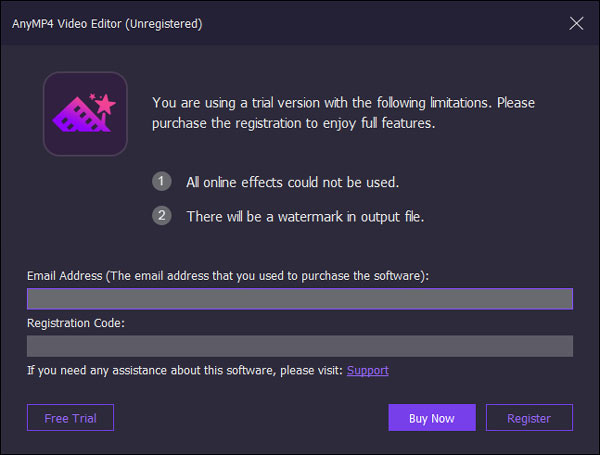This screenshot has width=600, height=455.
Task: Submit with the Register button
Action: click(x=529, y=418)
